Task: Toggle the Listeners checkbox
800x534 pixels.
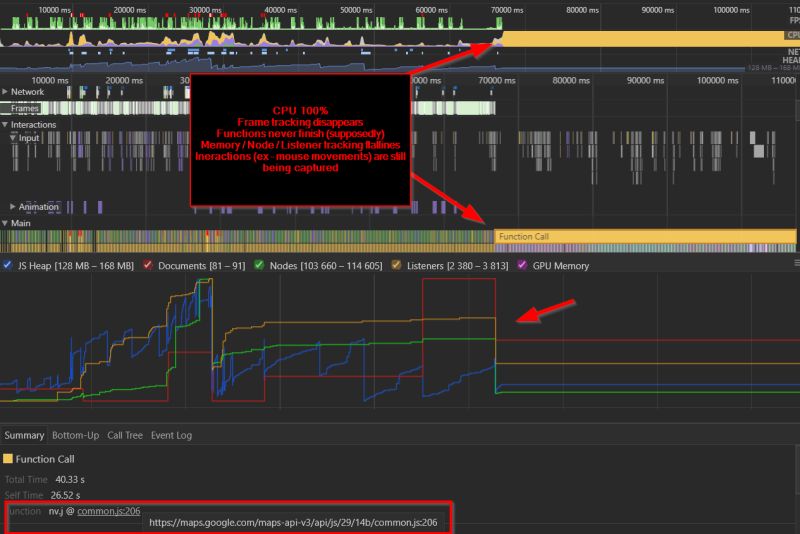Action: [x=396, y=265]
